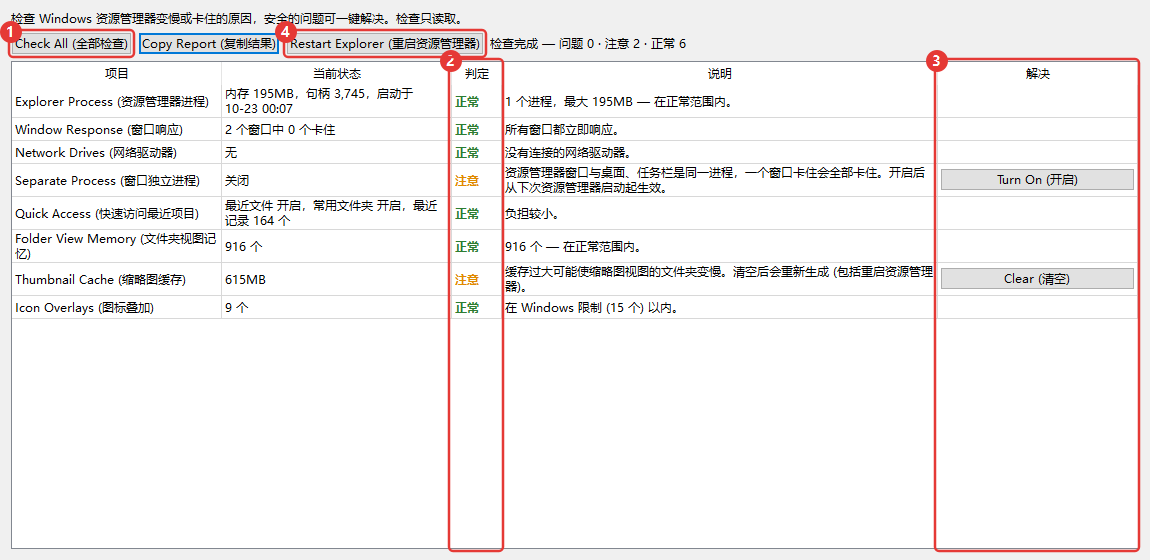Image resolution: width=1150 pixels, height=560 pixels.
Task: Click the 615MB status cell
Action: point(337,279)
